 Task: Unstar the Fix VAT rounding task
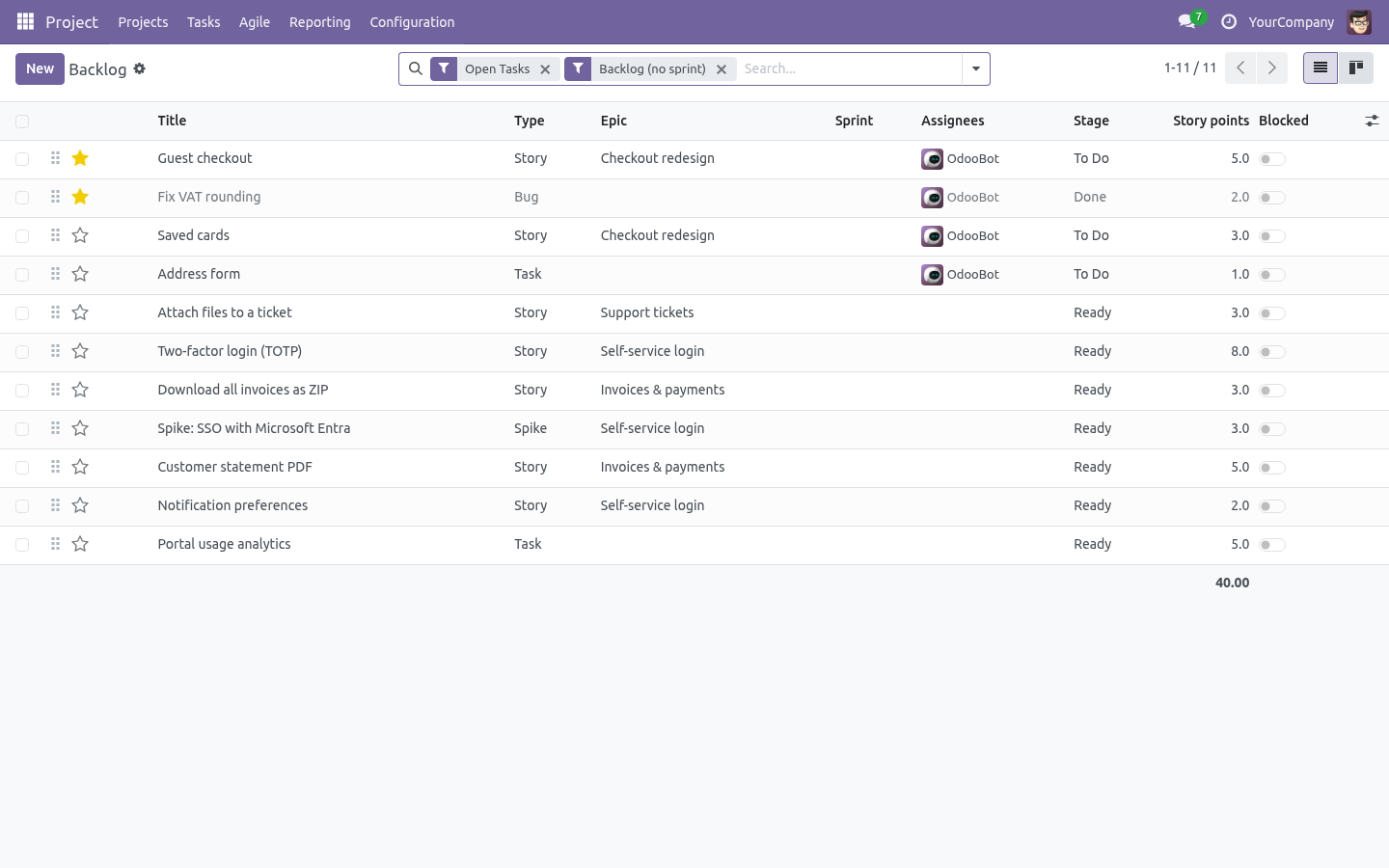pos(80,197)
